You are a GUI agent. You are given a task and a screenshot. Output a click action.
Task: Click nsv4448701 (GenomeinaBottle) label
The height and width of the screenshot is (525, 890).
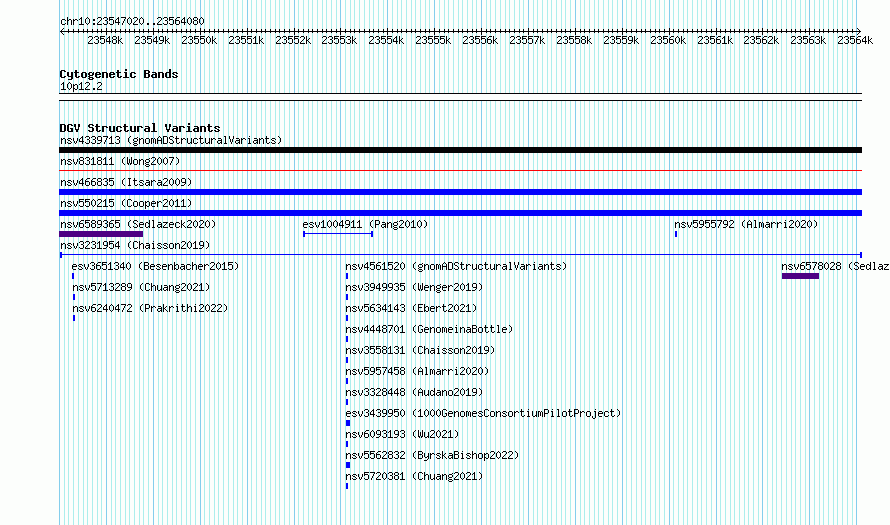pos(429,329)
